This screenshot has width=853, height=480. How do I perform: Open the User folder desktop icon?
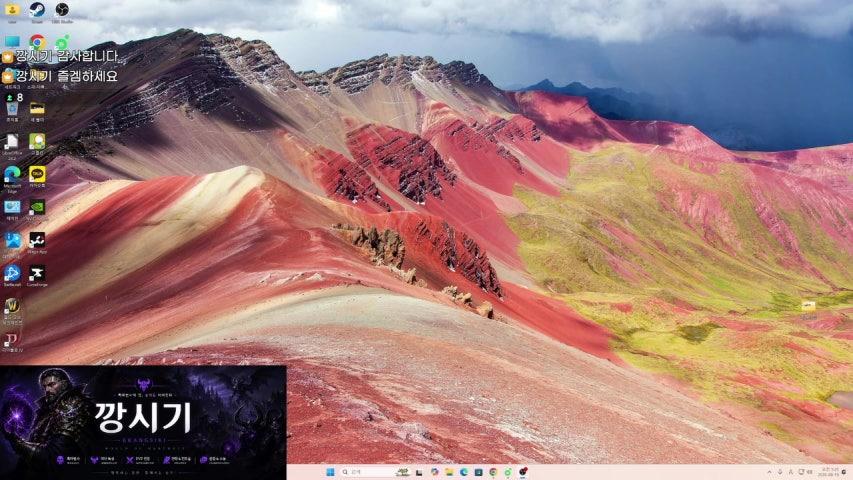12,10
